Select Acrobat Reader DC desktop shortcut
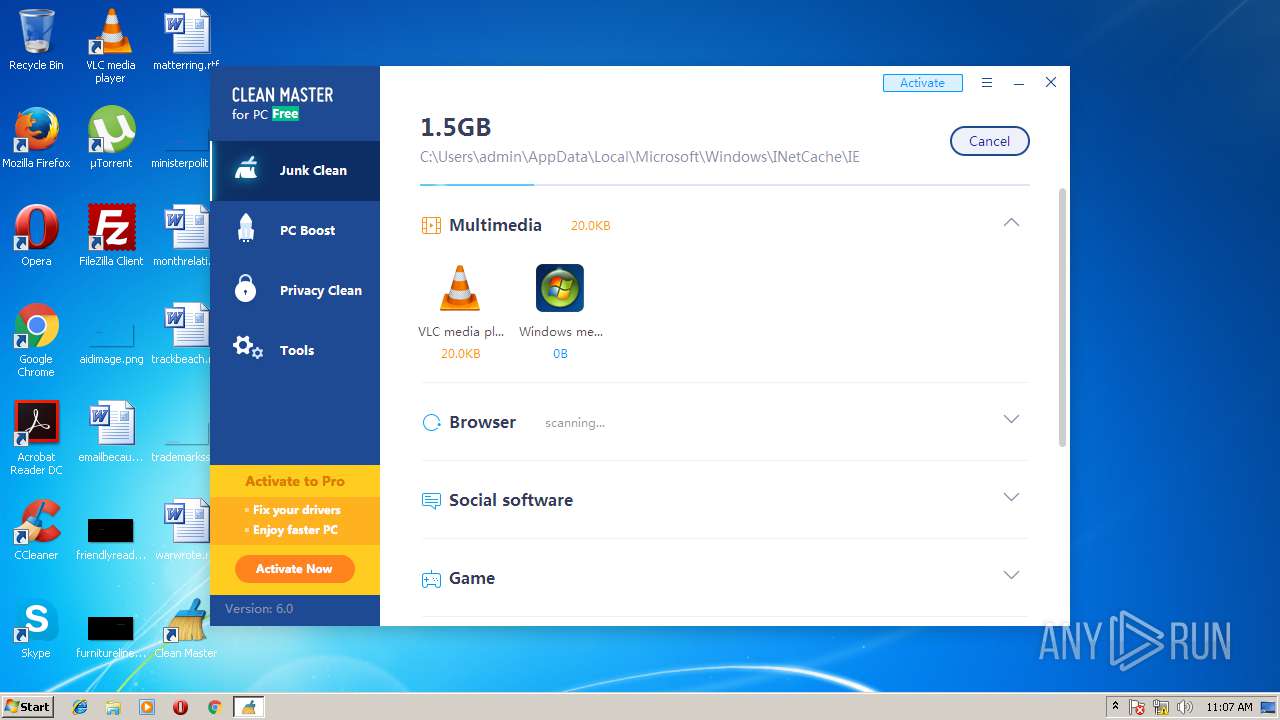1280x720 pixels. coord(36,438)
